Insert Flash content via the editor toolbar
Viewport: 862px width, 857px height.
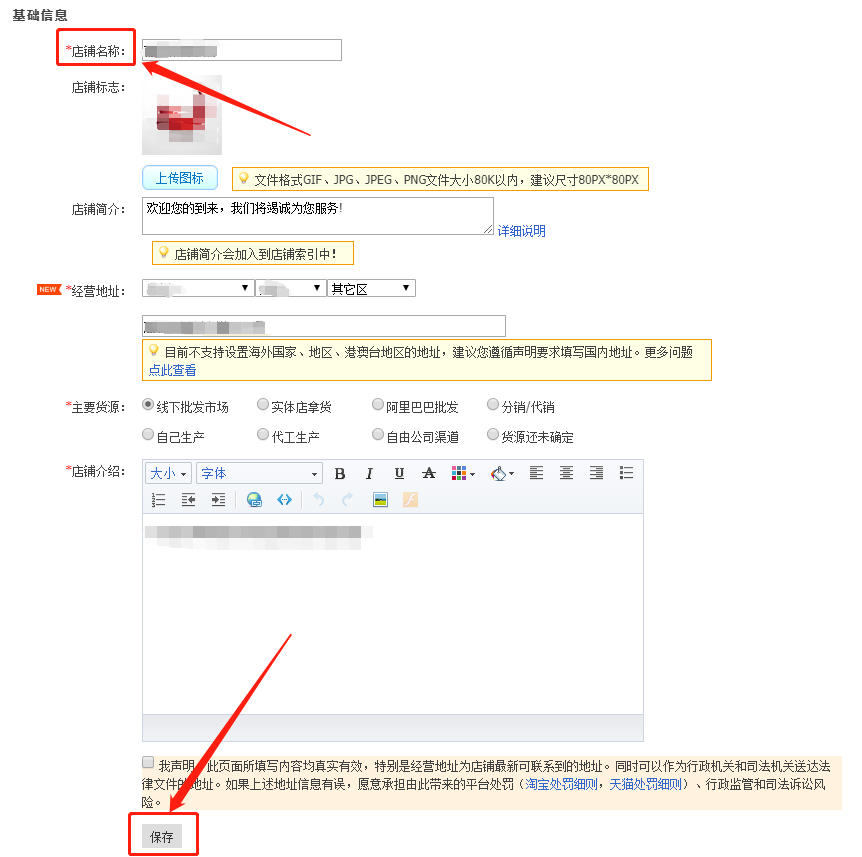pyautogui.click(x=410, y=499)
